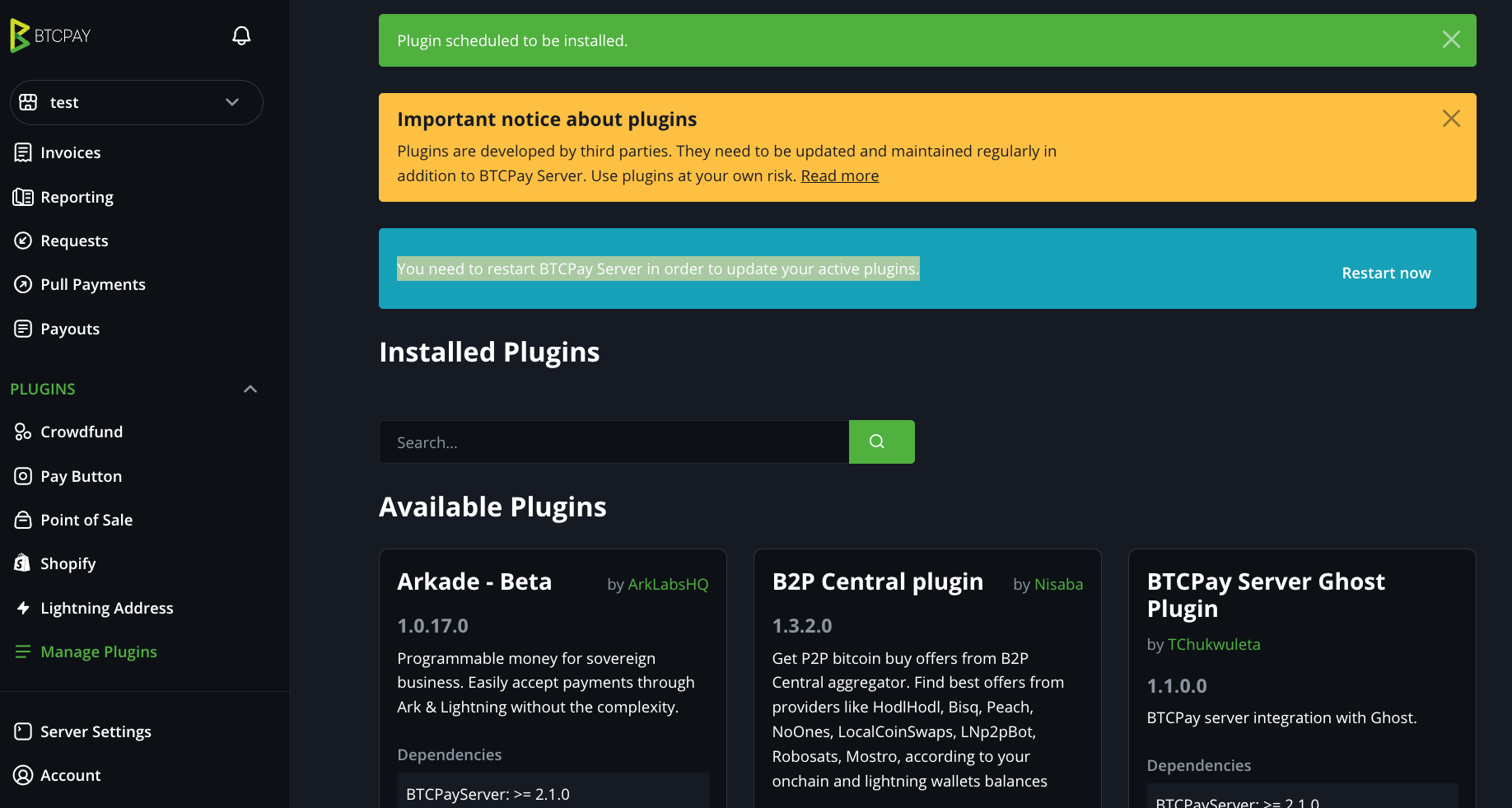This screenshot has height=808, width=1512.
Task: Click the green search magnifier button
Action: [881, 441]
